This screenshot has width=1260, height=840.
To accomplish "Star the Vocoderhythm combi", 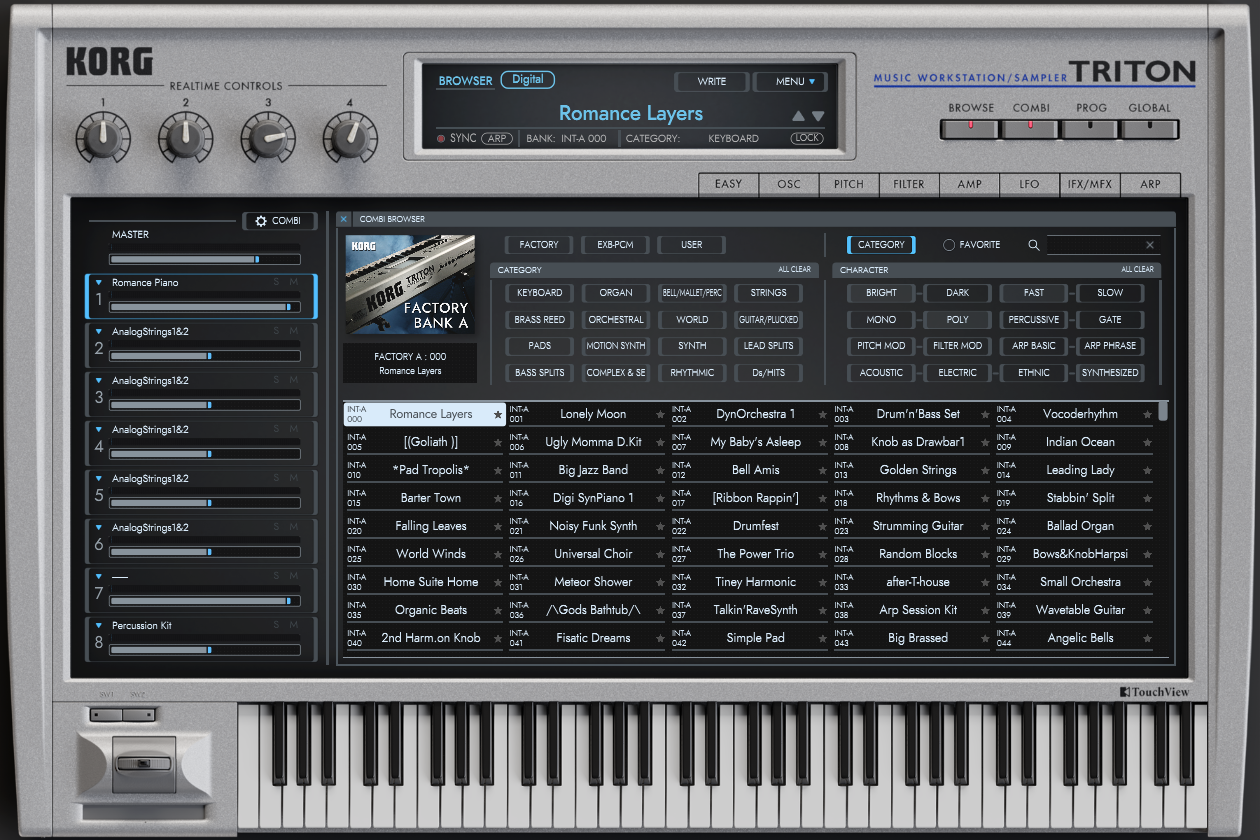I will point(1147,414).
